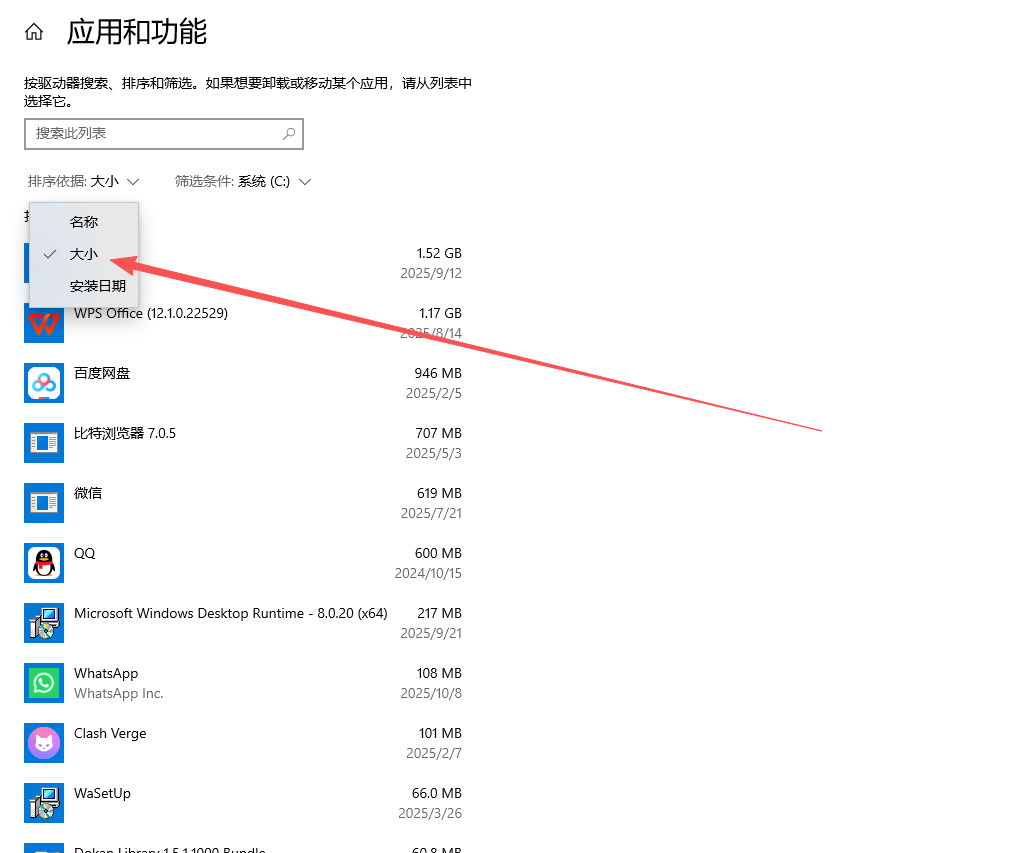Image resolution: width=1019 pixels, height=853 pixels.
Task: Click the 2025/9/21 install date
Action: pos(431,633)
